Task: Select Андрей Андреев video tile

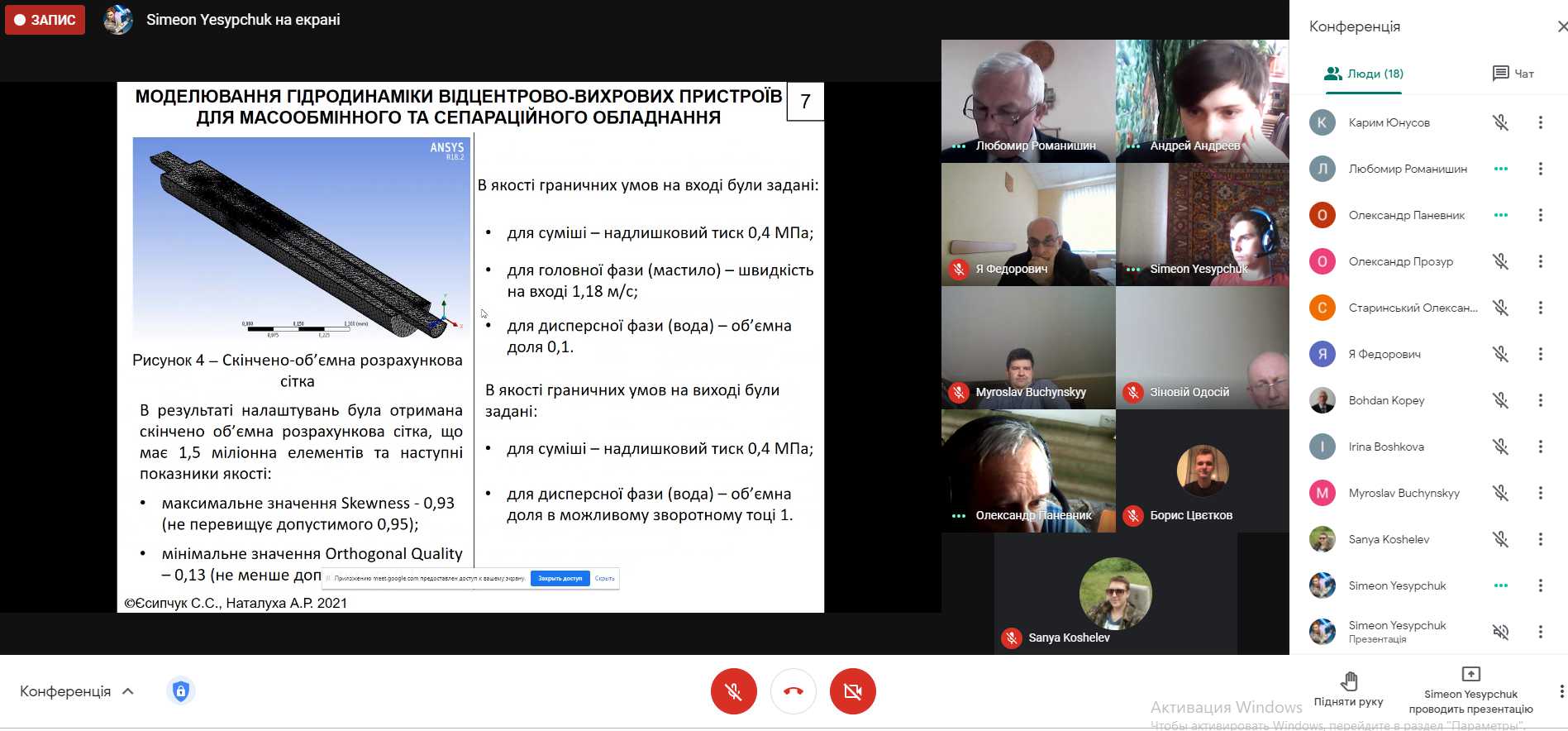Action: [x=1202, y=101]
